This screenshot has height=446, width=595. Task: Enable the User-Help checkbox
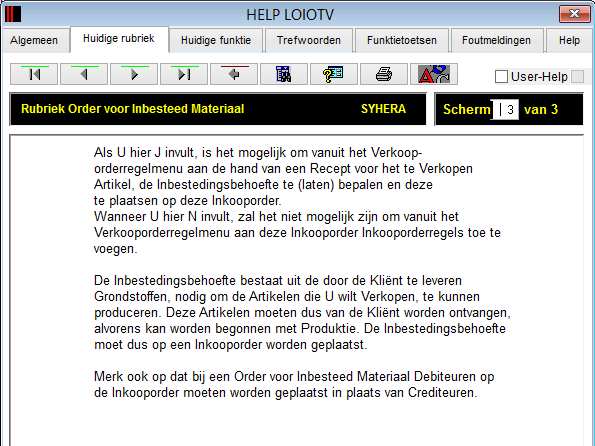(x=501, y=77)
